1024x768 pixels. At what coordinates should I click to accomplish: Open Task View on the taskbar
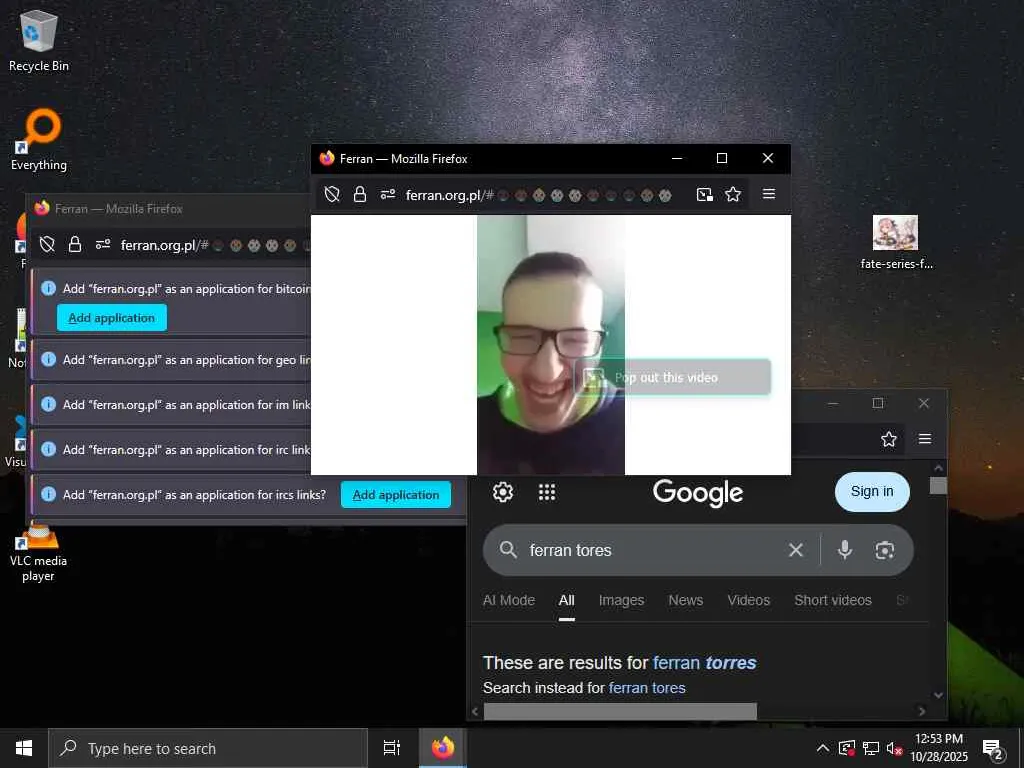coord(391,748)
